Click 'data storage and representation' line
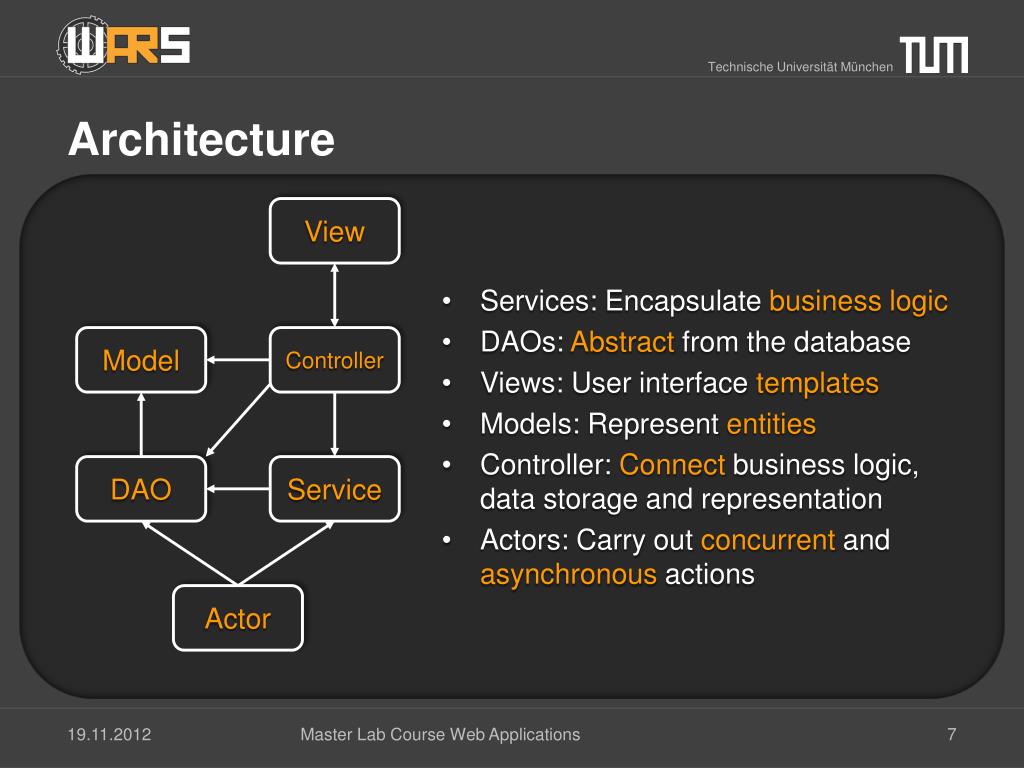This screenshot has width=1024, height=768. point(681,500)
